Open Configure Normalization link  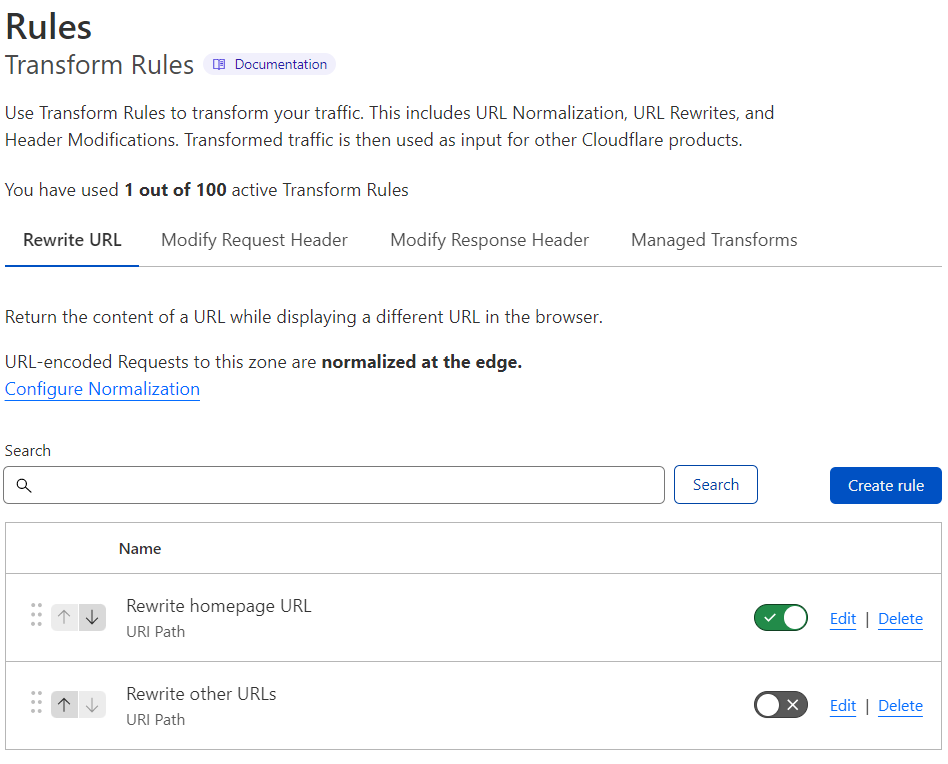(x=101, y=389)
